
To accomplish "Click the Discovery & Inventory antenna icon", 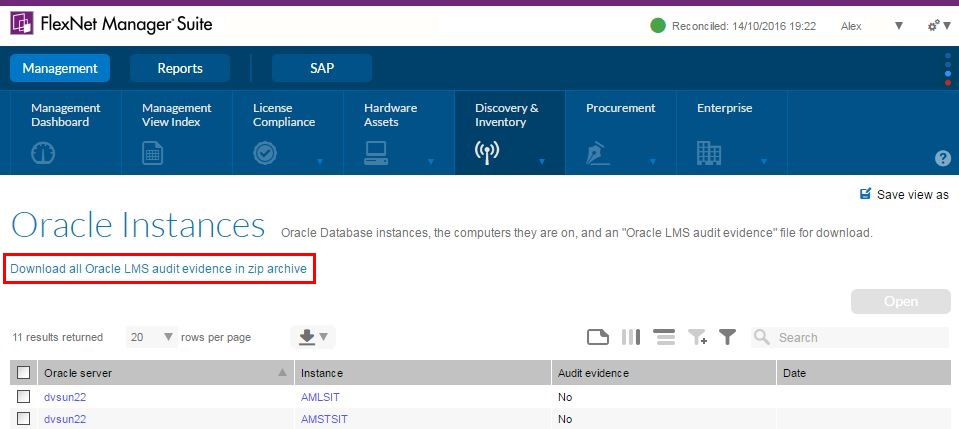I will (487, 153).
